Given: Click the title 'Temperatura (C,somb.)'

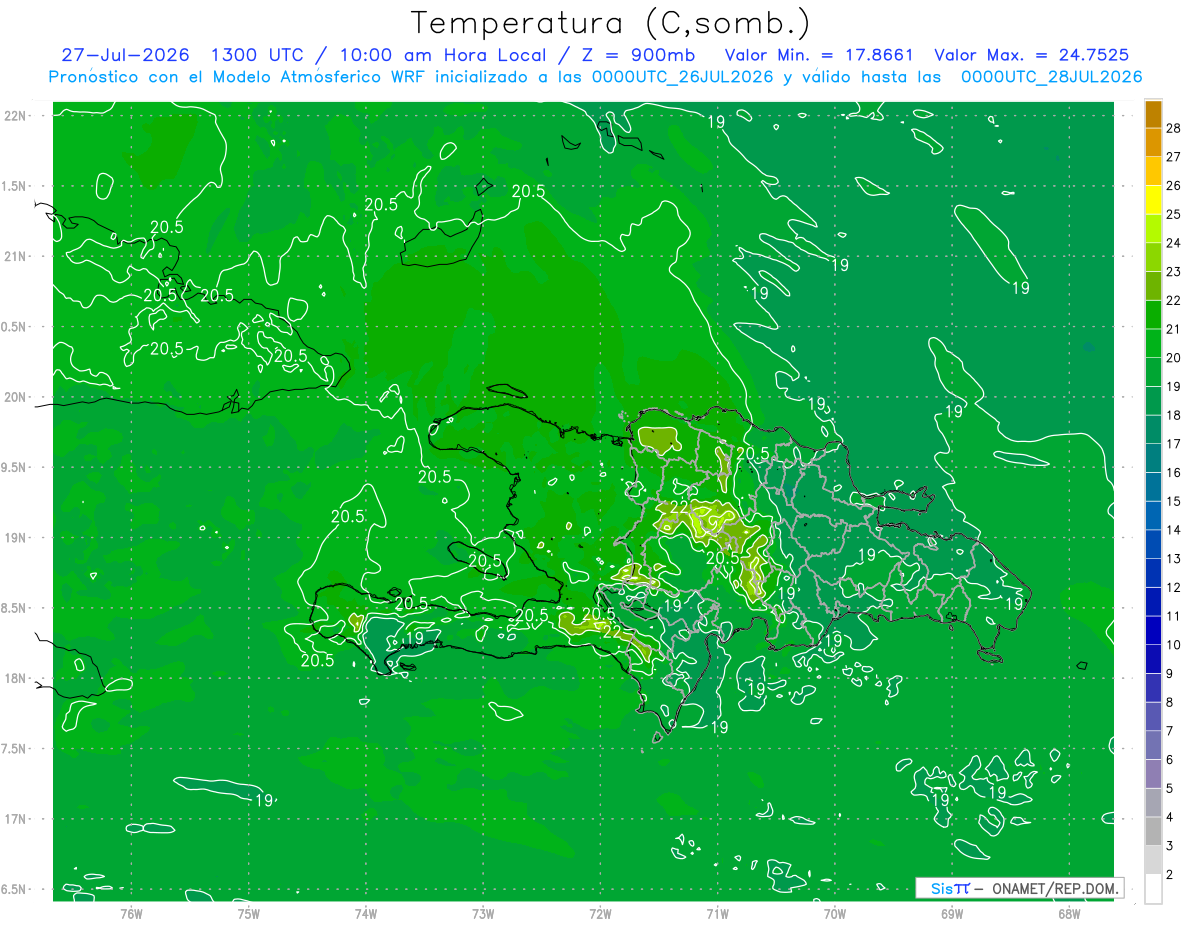Looking at the screenshot, I should click(x=611, y=23).
